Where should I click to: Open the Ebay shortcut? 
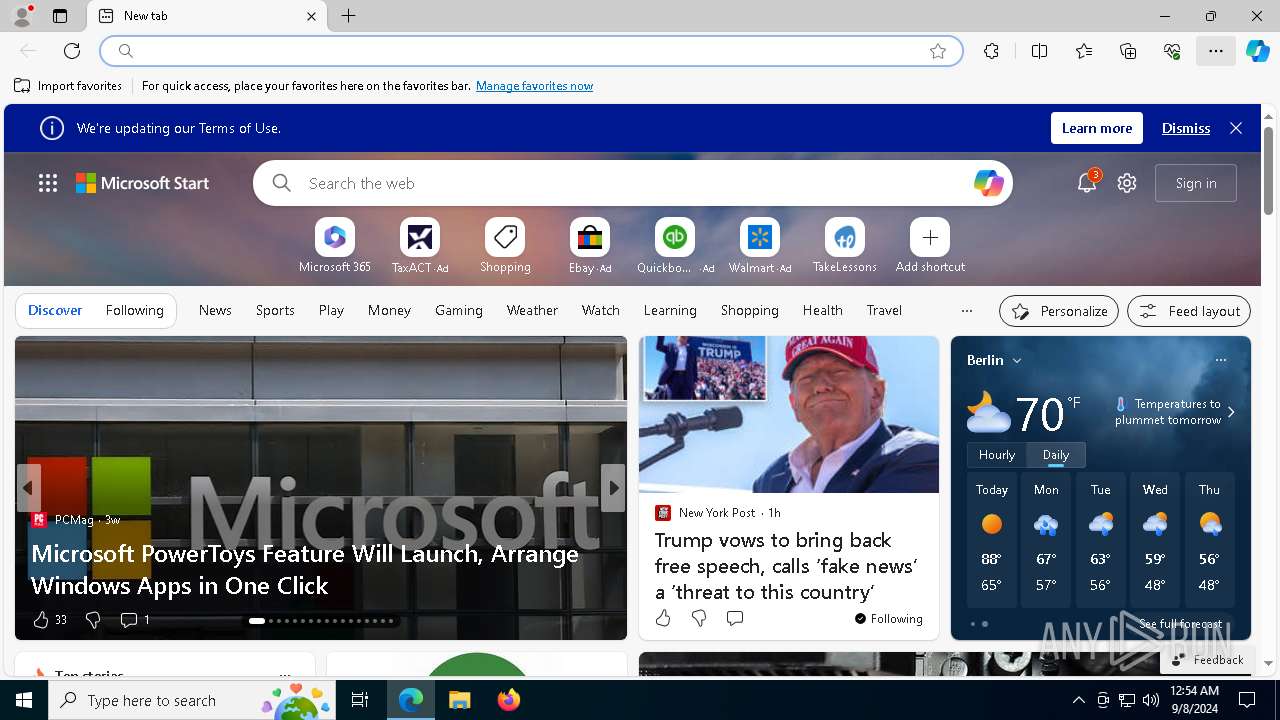click(590, 246)
